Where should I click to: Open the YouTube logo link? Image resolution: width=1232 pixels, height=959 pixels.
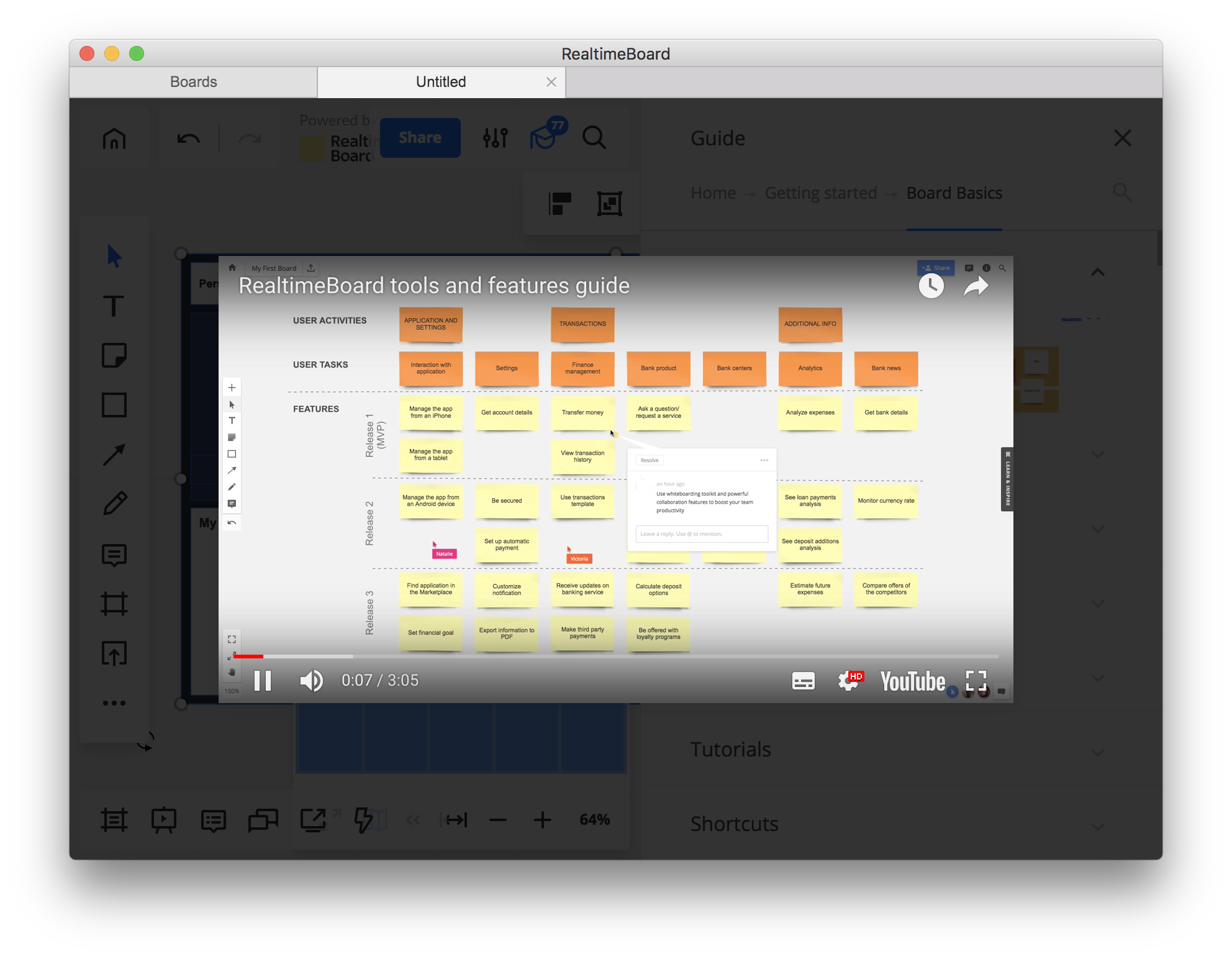[x=912, y=681]
